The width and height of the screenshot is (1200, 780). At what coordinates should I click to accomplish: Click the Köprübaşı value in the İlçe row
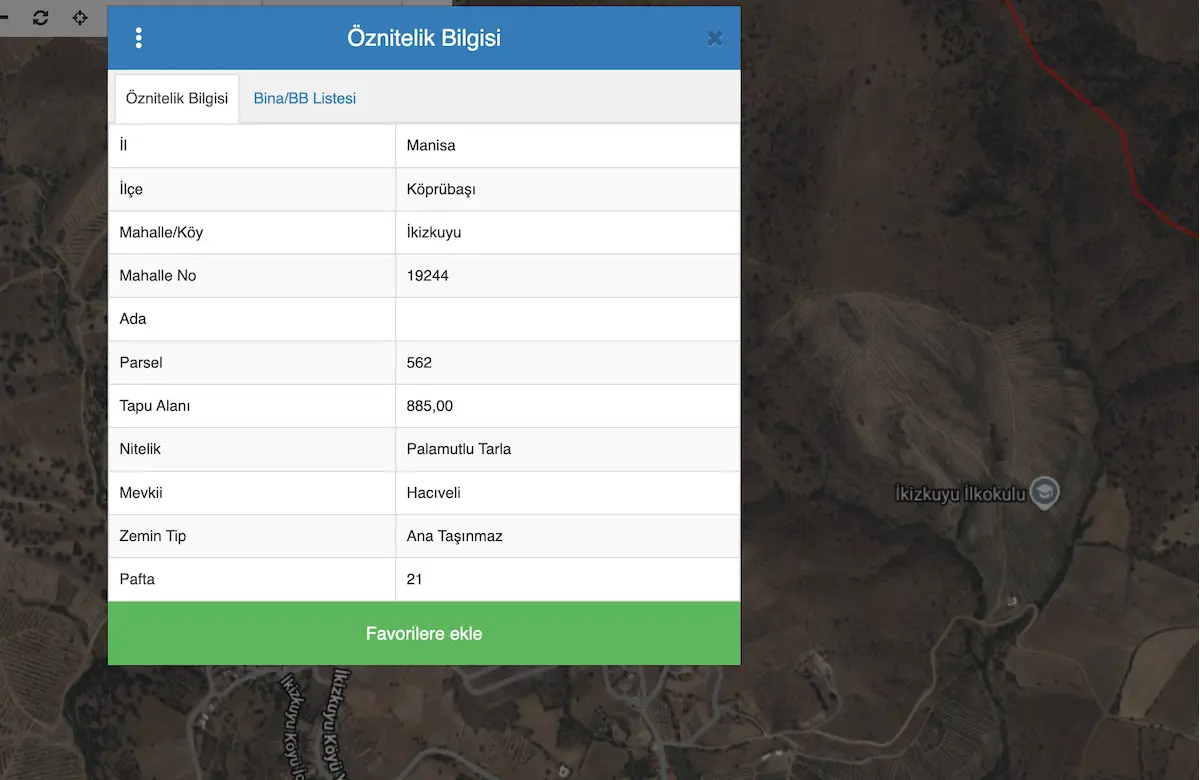click(x=441, y=189)
